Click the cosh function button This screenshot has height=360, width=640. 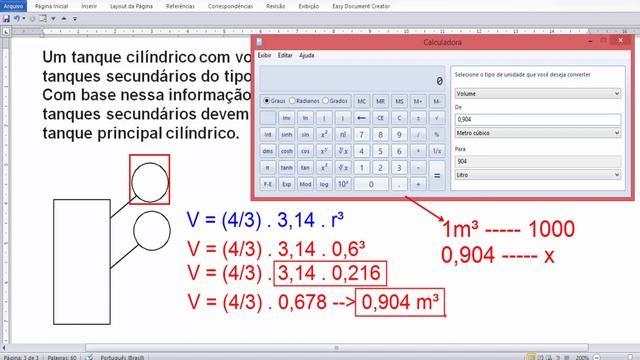(x=287, y=151)
